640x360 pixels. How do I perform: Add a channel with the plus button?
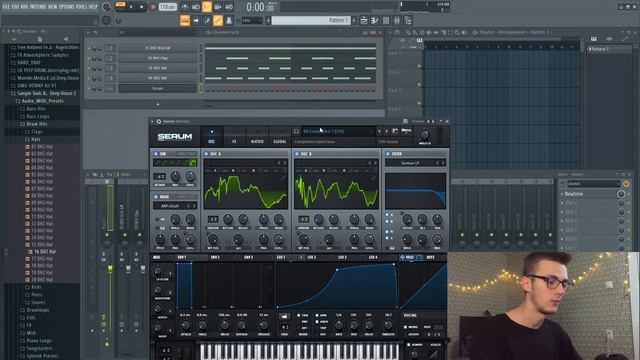(158, 104)
